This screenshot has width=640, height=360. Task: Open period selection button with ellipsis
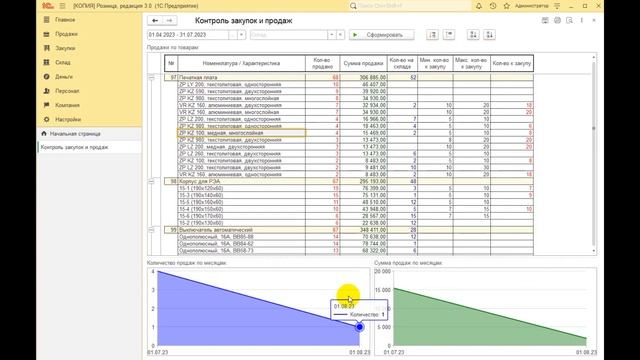233,35
